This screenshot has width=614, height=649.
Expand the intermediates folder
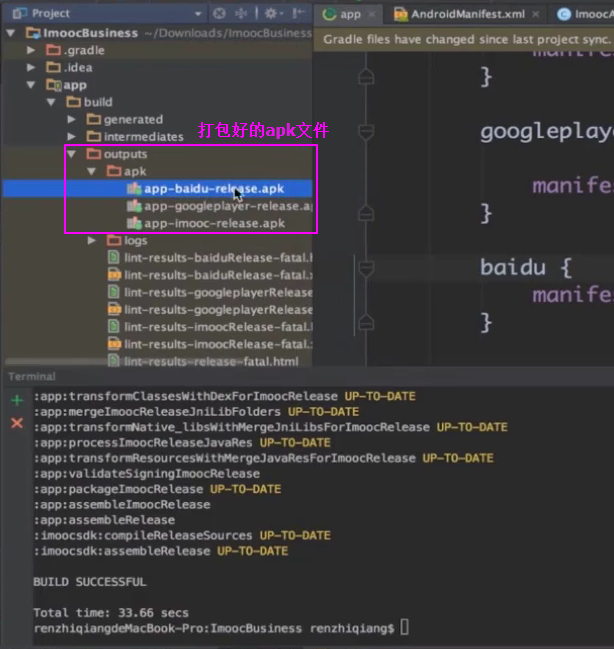click(71, 137)
